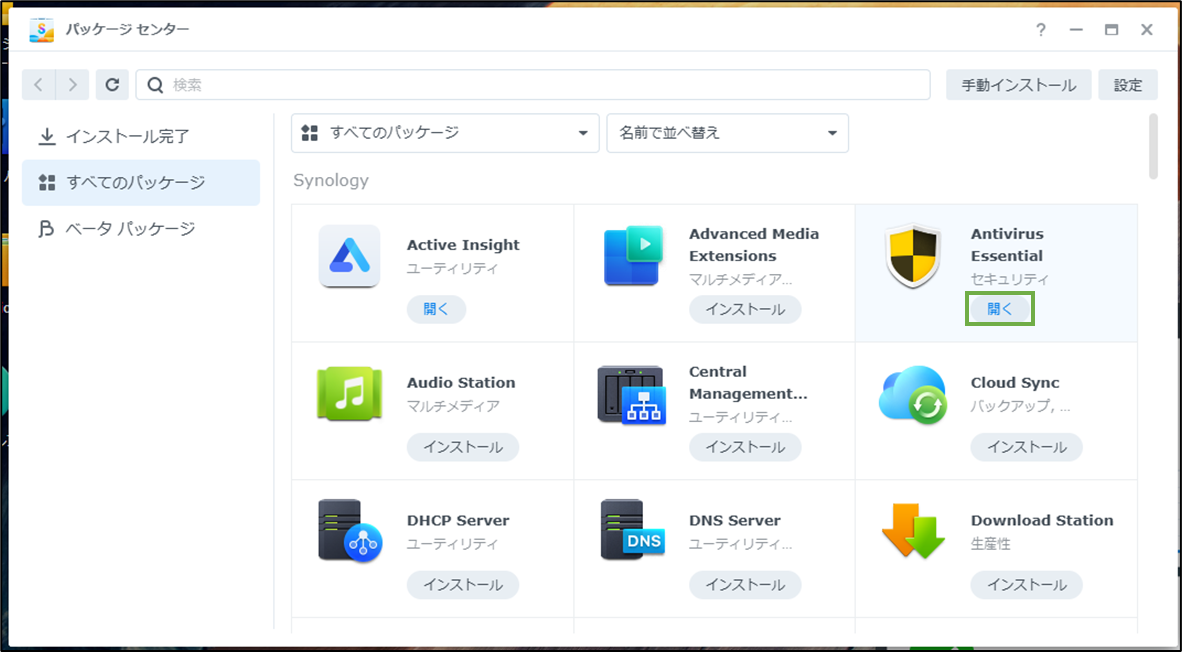Click the Download Station title
This screenshot has height=652, width=1182.
click(1042, 521)
